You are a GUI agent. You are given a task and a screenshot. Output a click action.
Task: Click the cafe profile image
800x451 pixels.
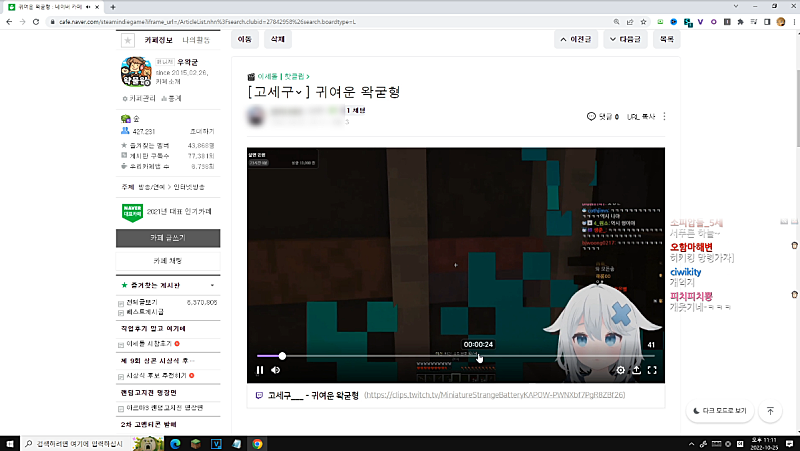(x=136, y=71)
